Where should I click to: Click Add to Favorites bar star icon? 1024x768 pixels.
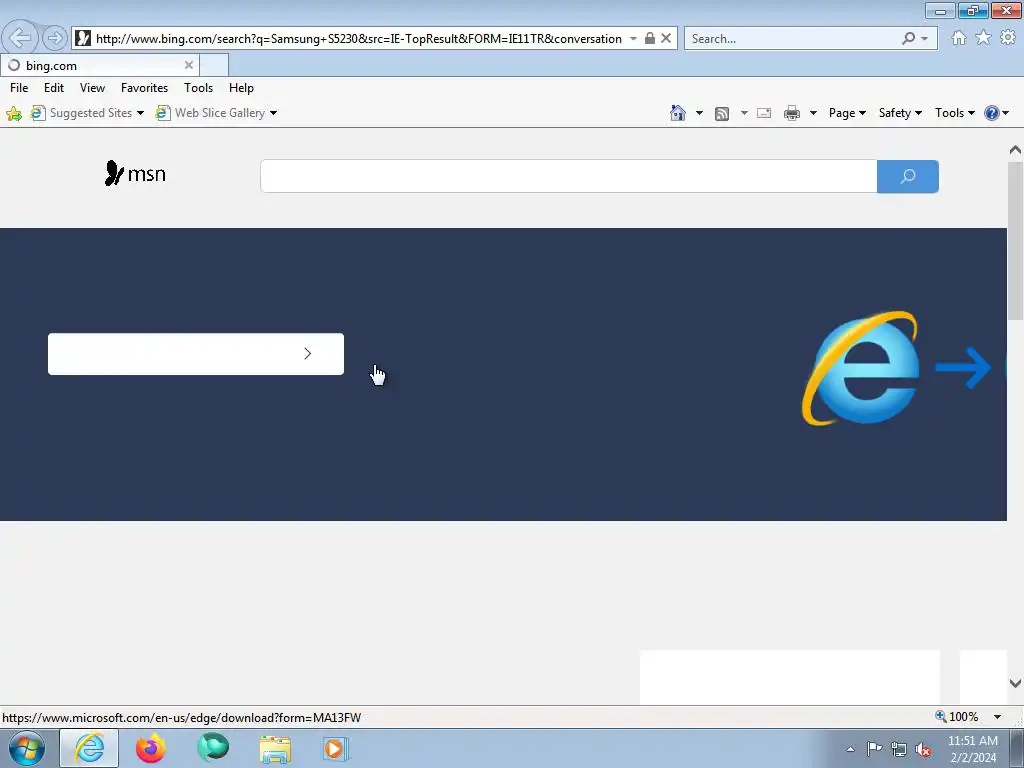tap(14, 114)
